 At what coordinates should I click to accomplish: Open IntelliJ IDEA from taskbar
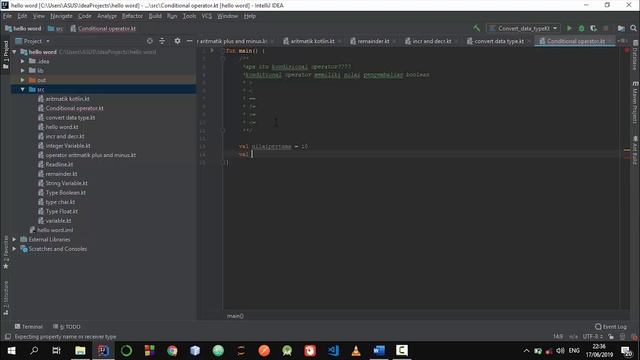[x=103, y=350]
